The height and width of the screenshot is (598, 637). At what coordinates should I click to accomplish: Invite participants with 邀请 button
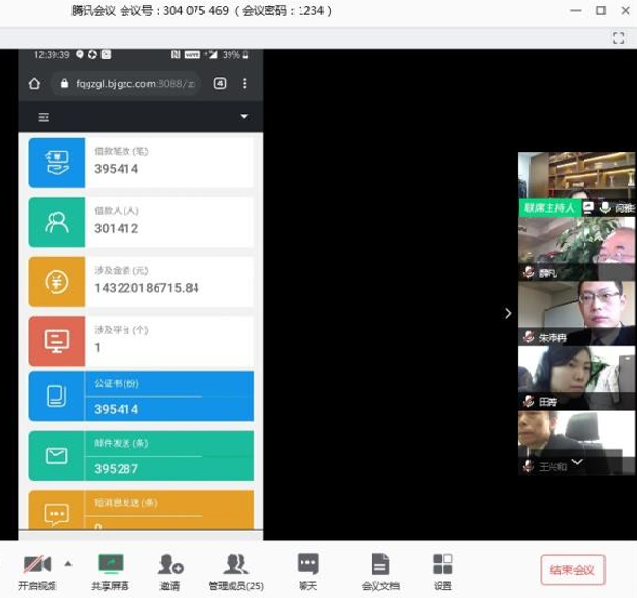[170, 572]
